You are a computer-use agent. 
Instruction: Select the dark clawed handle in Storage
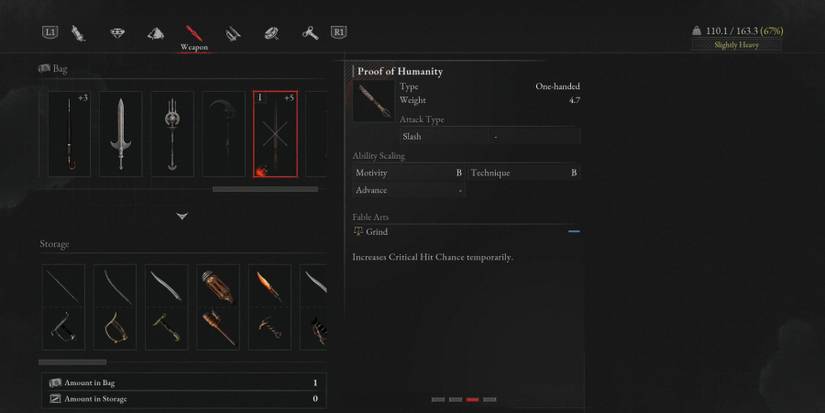[x=314, y=328]
